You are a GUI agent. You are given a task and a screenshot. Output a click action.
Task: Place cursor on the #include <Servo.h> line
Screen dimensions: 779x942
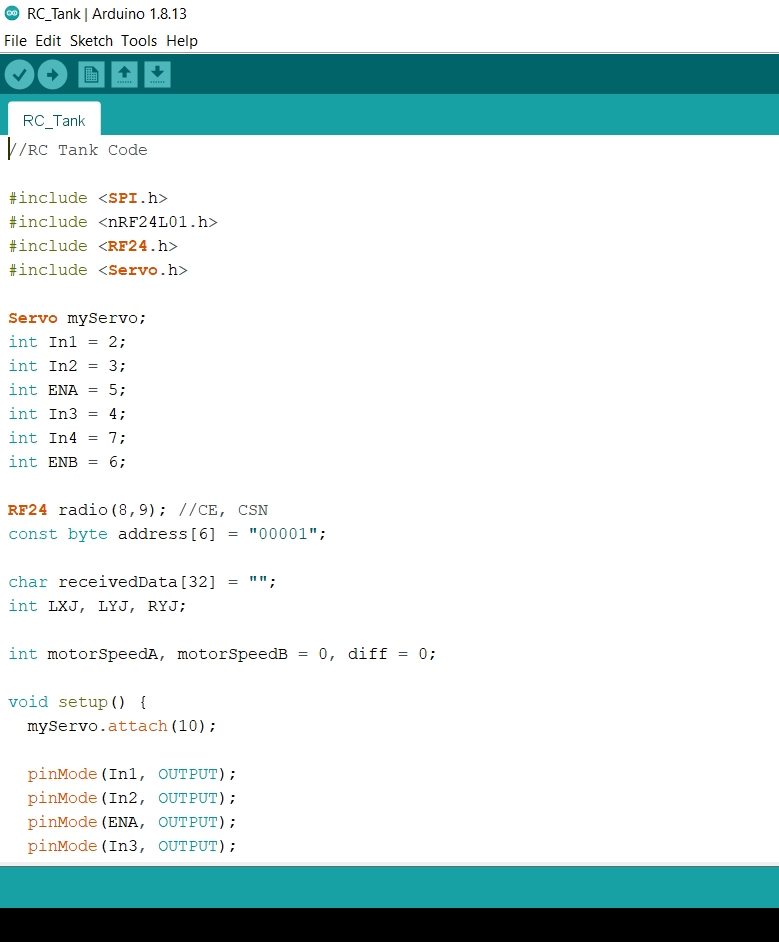point(98,270)
